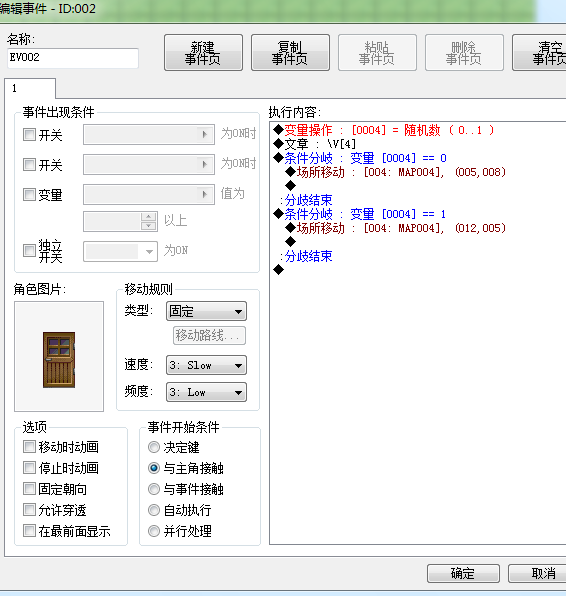This screenshot has height=596, width=566.
Task: Select the second 分歧结束 line
Action: pyautogui.click(x=306, y=257)
